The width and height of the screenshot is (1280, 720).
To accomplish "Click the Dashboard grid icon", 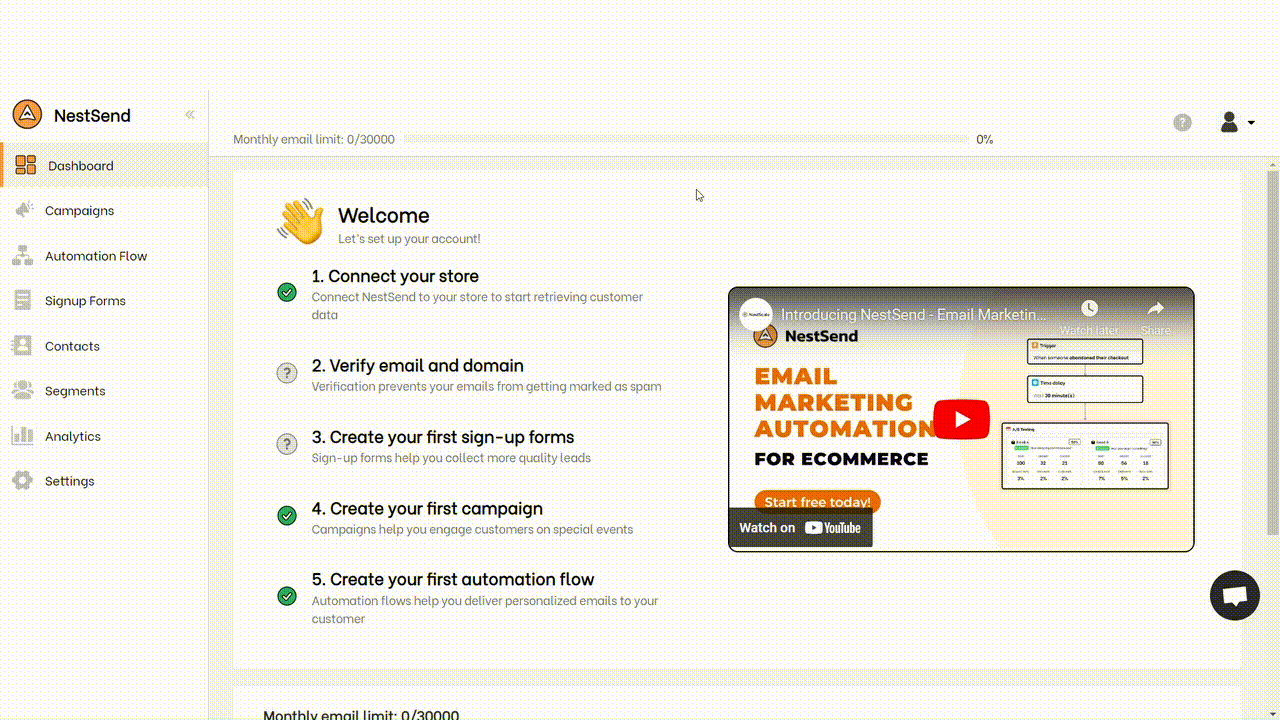I will click(x=25, y=165).
